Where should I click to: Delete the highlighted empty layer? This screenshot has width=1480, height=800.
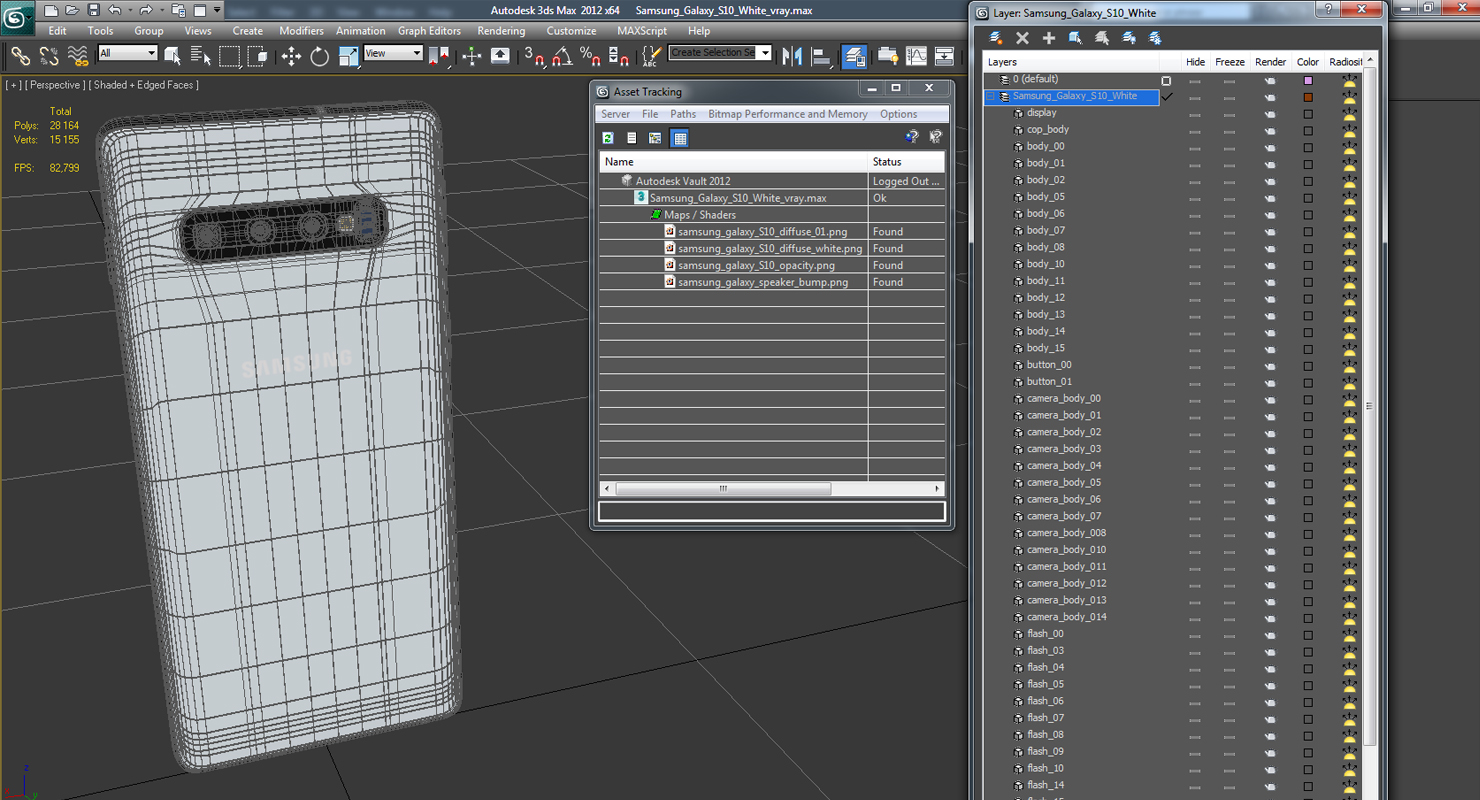coord(1022,38)
